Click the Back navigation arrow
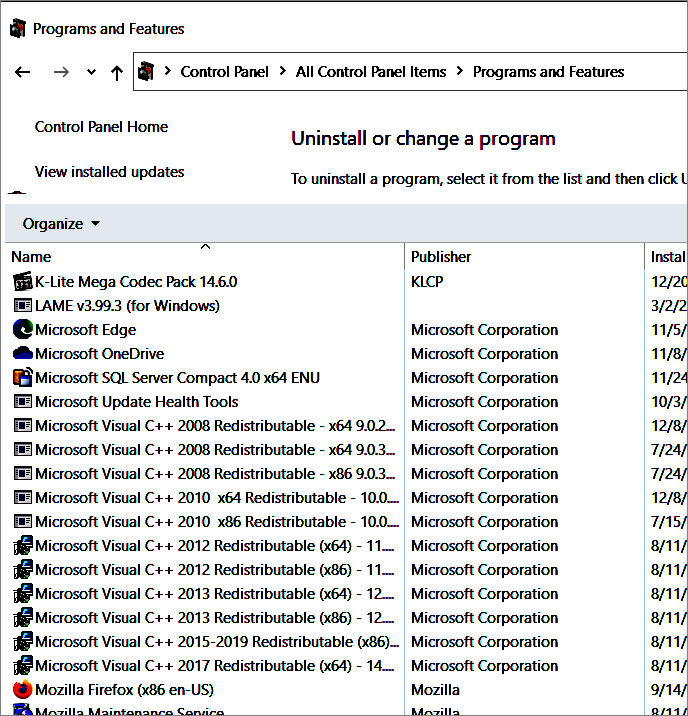Image resolution: width=688 pixels, height=716 pixels. [22, 72]
